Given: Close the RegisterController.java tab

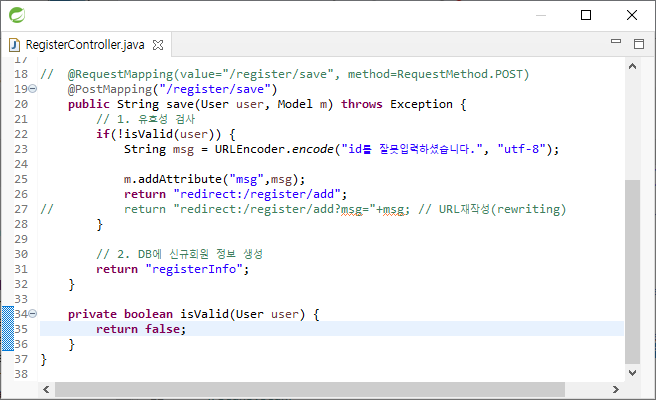Looking at the screenshot, I should pos(158,45).
